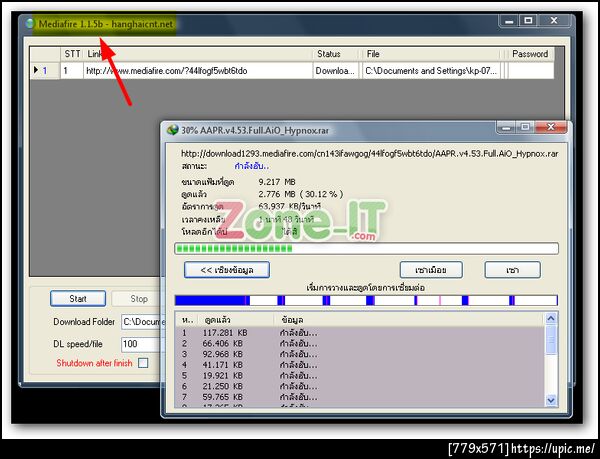Image resolution: width=600 pixels, height=459 pixels.
Task: Click the Status column header
Action: pos(336,54)
